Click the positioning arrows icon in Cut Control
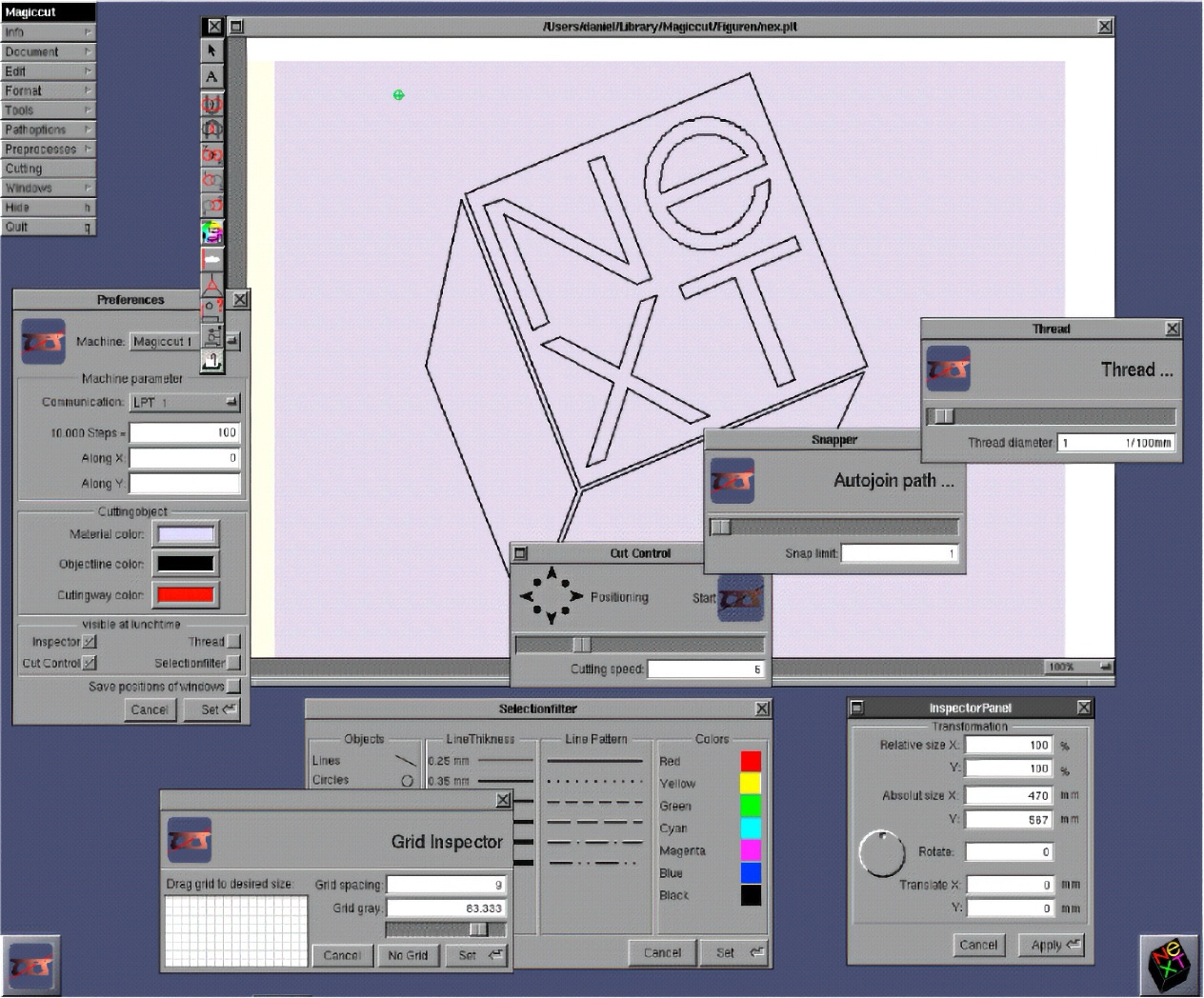 (x=551, y=597)
